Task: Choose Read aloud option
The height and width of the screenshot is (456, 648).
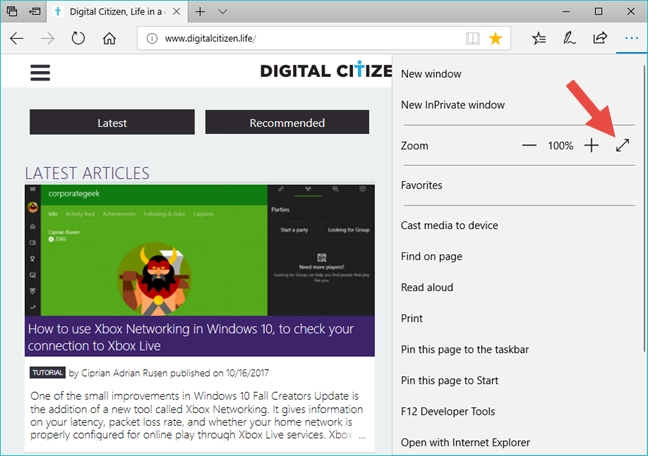Action: point(427,287)
